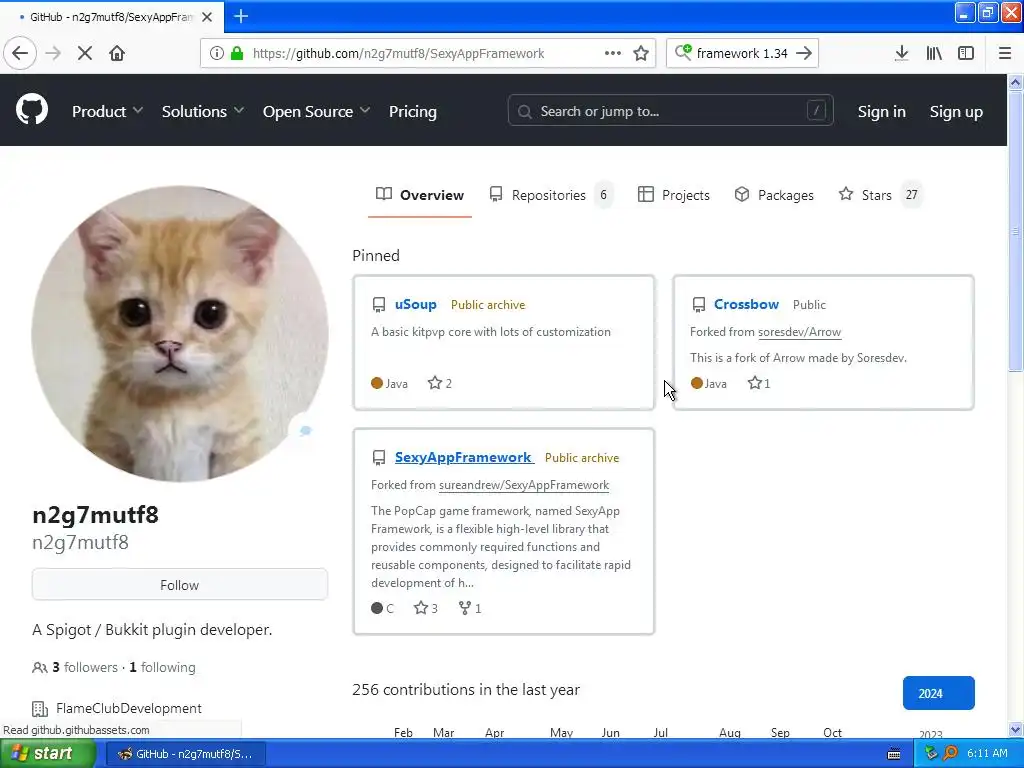The height and width of the screenshot is (768, 1024).
Task: Switch to the Packages tab
Action: point(774,195)
